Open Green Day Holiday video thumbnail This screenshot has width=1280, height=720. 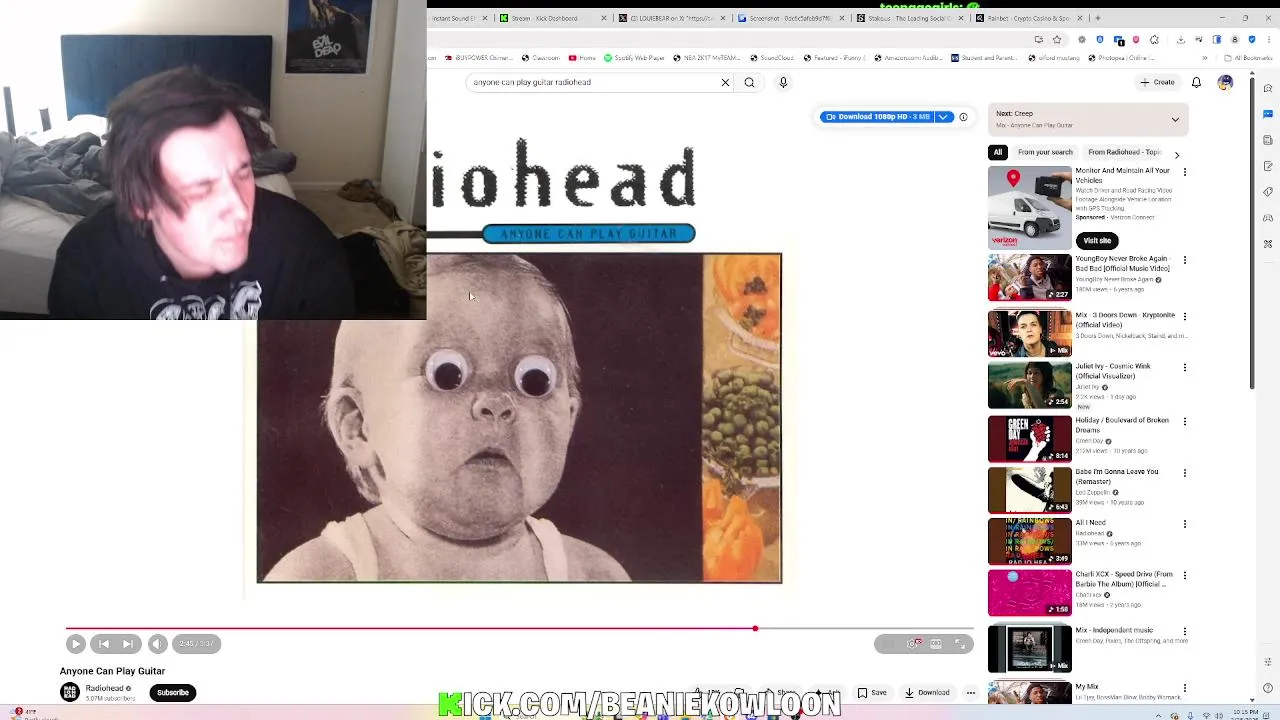(x=1029, y=438)
